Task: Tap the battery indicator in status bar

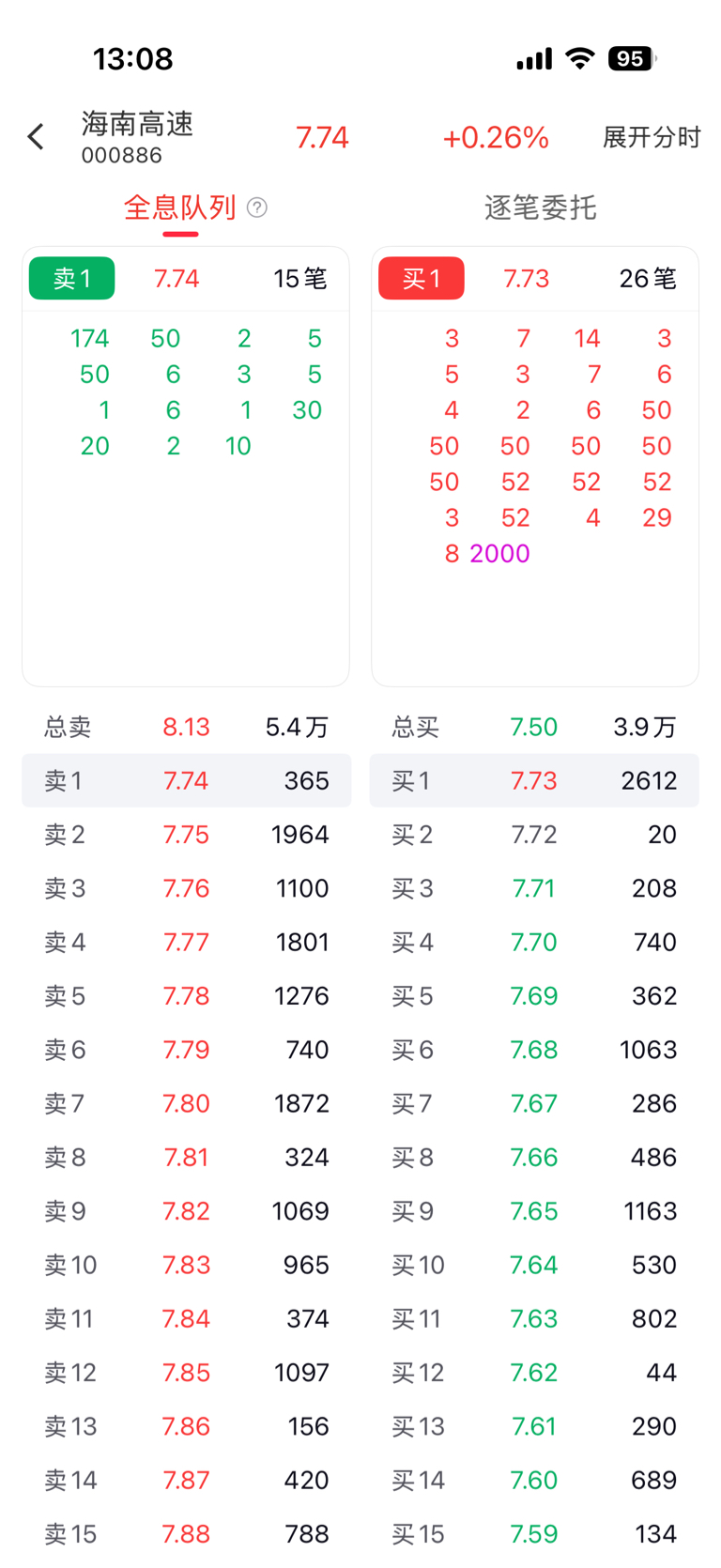Action: click(631, 59)
